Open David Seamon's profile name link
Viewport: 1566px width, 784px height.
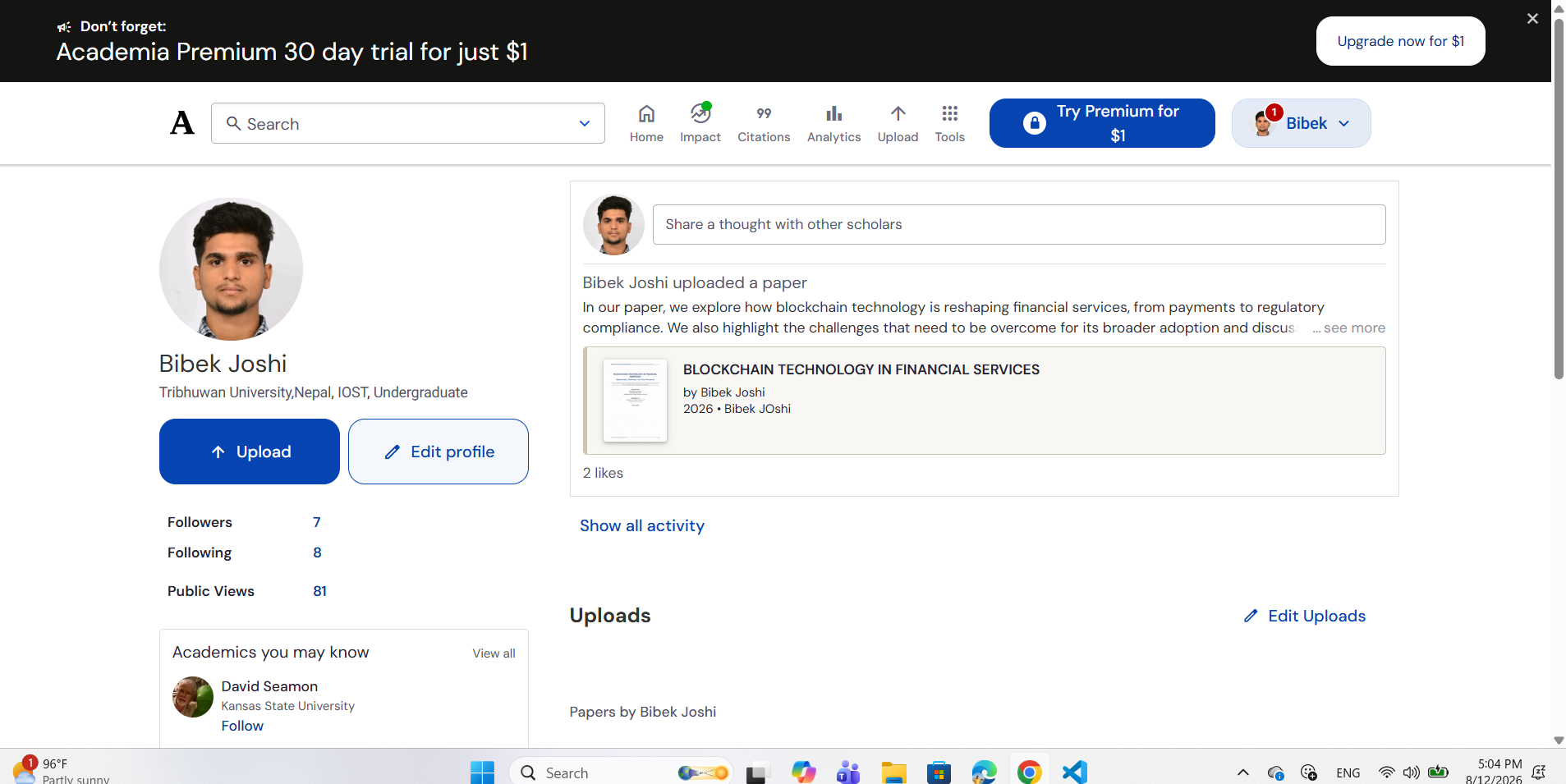click(269, 686)
